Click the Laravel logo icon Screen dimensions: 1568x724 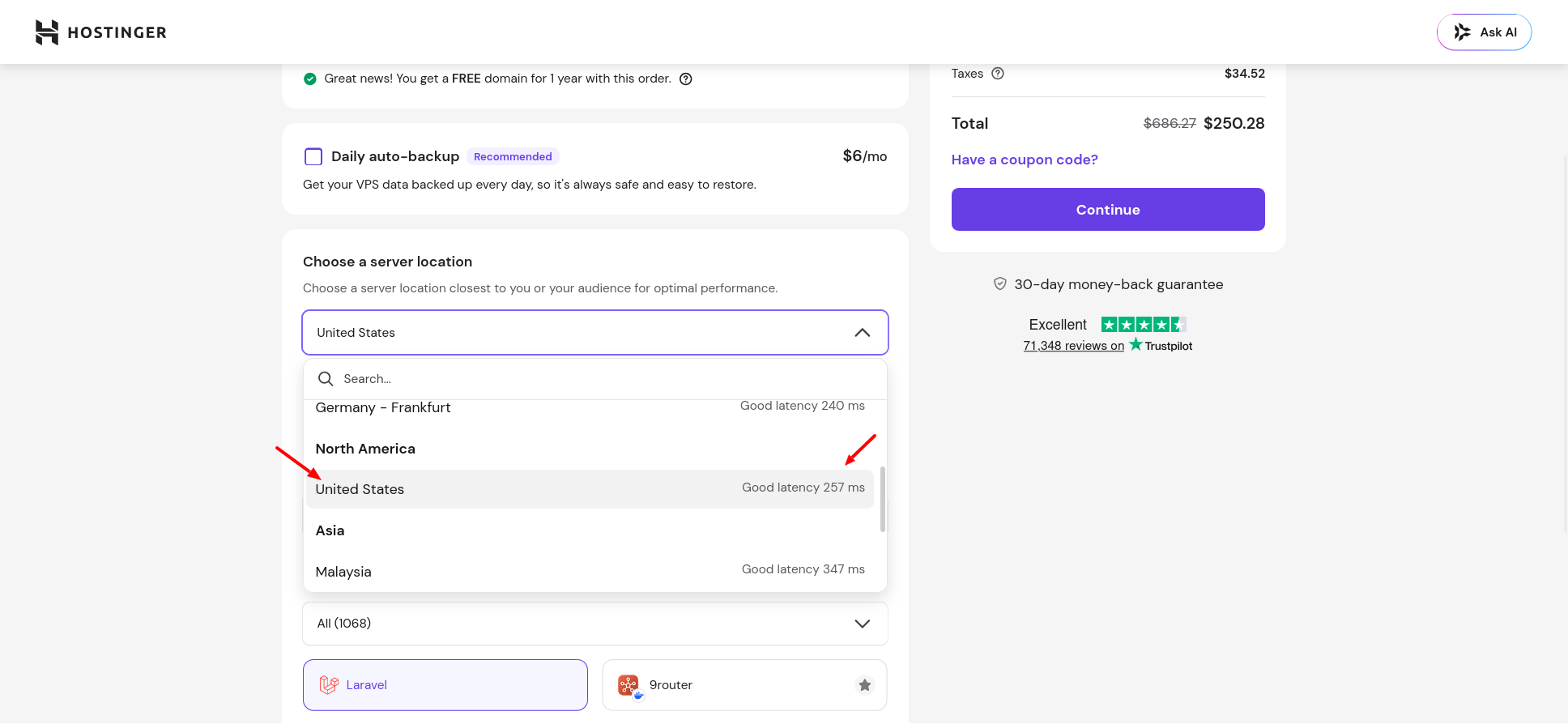[329, 685]
